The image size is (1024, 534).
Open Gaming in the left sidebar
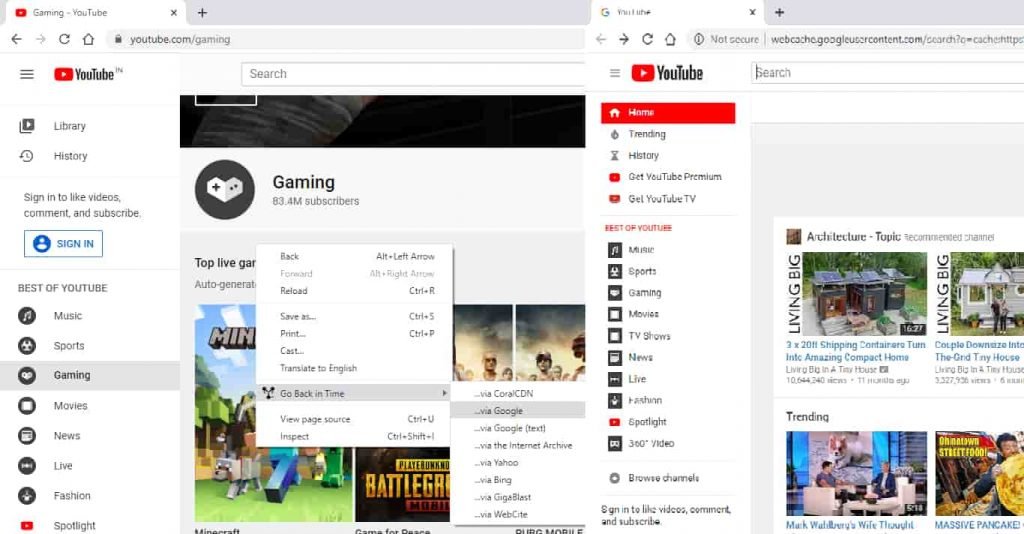[89, 375]
